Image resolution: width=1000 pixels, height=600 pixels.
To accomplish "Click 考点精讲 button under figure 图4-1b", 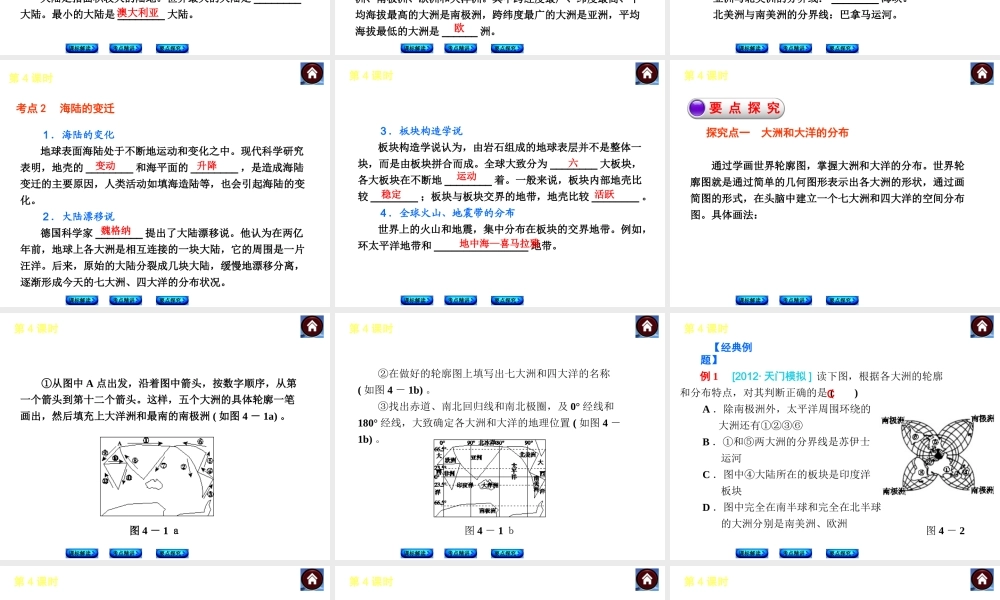I will (x=460, y=553).
